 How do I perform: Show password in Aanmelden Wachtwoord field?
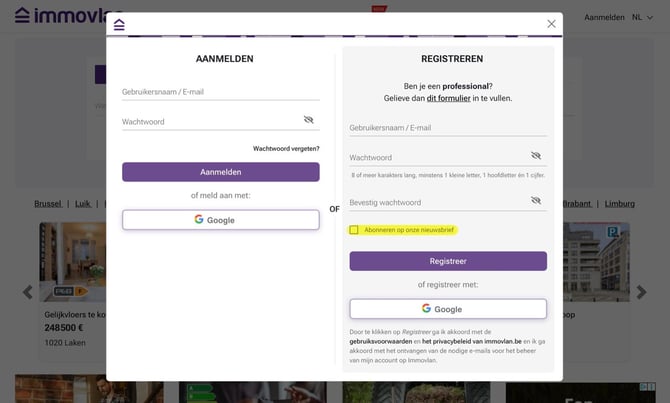pyautogui.click(x=309, y=119)
